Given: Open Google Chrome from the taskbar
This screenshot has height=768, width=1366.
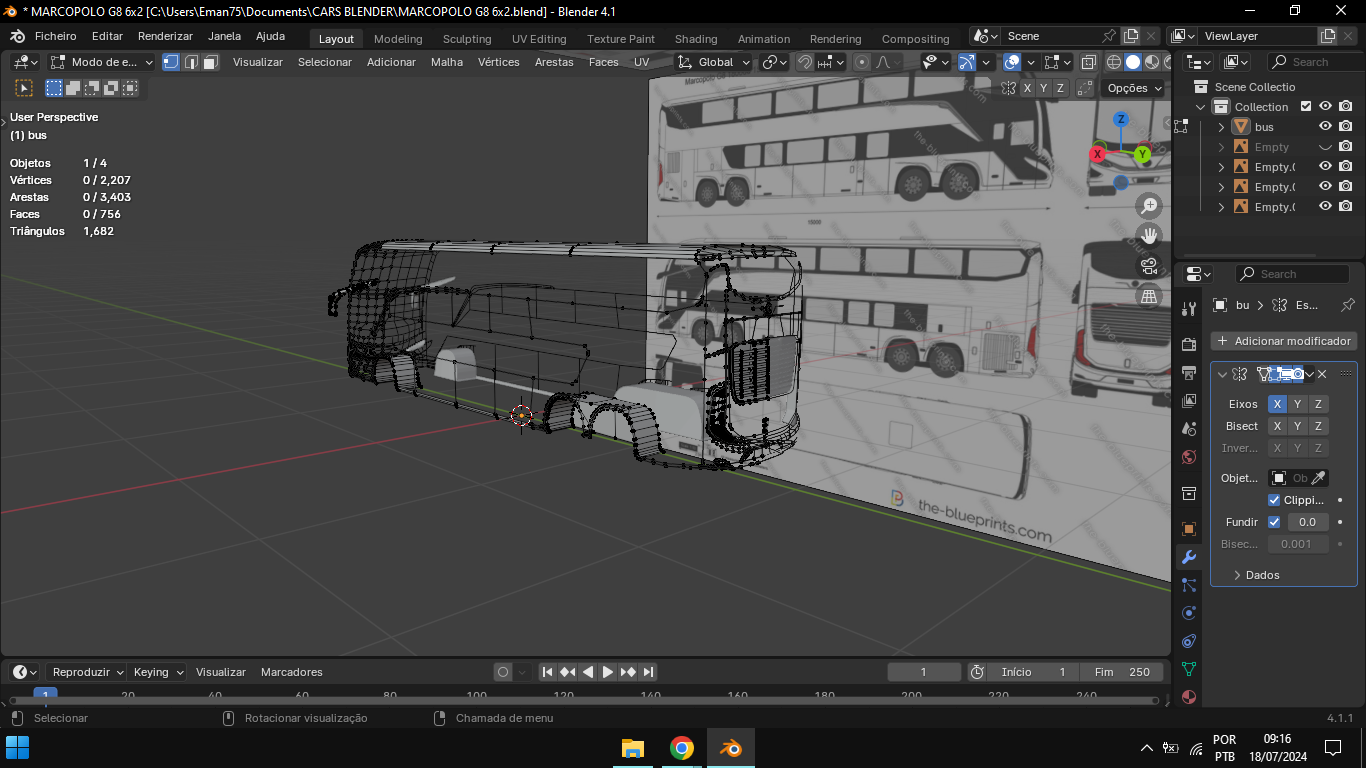Looking at the screenshot, I should [682, 748].
